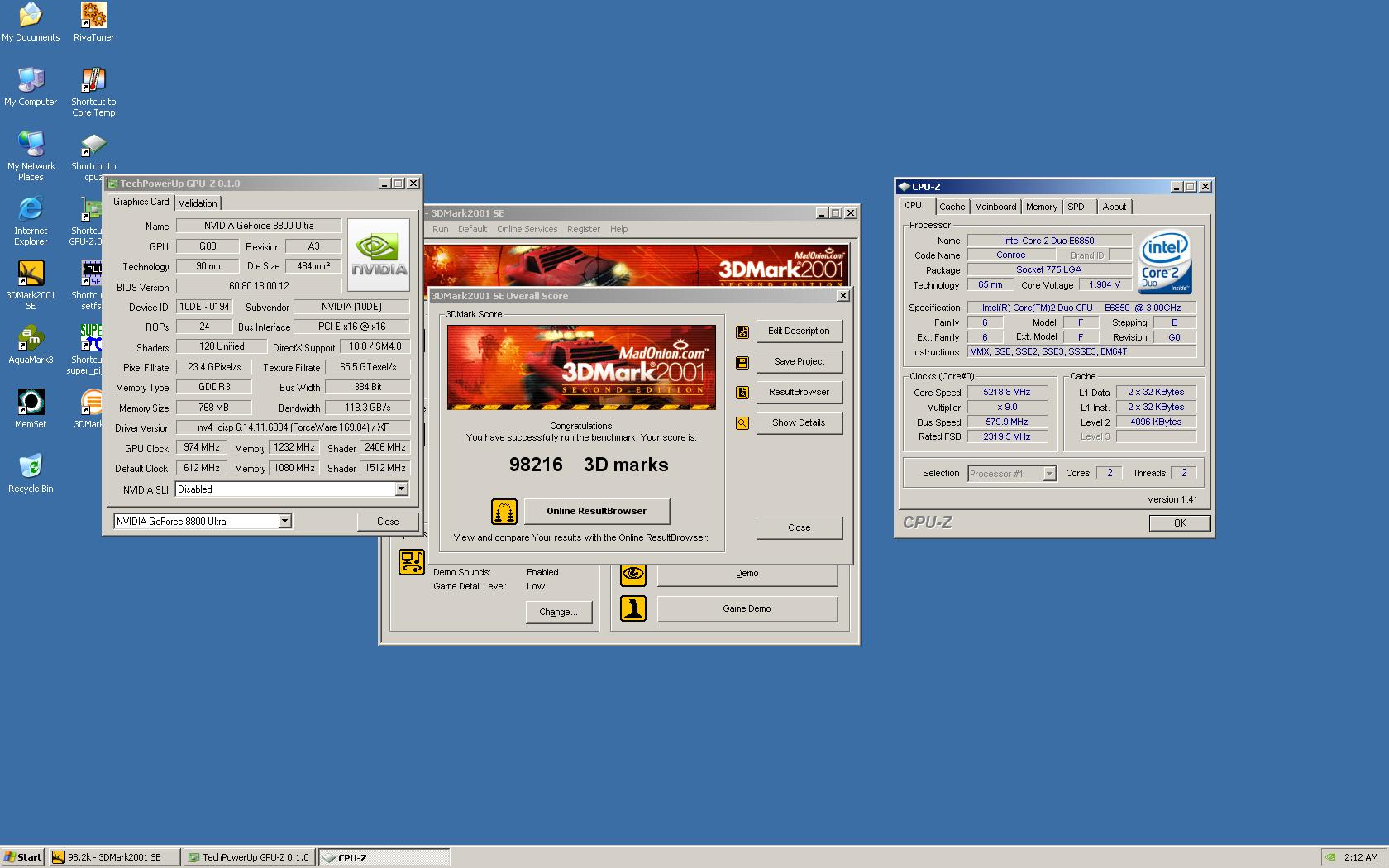Click the GPU-Z Close button
The image size is (1389, 868).
point(388,522)
